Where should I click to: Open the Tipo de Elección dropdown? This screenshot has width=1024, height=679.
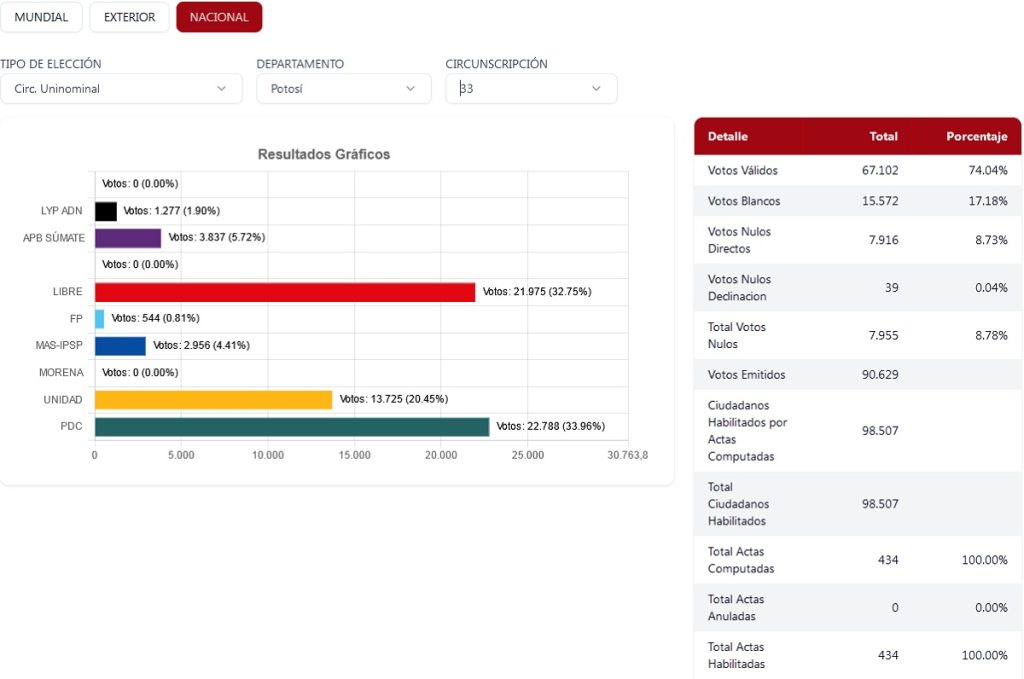point(121,89)
